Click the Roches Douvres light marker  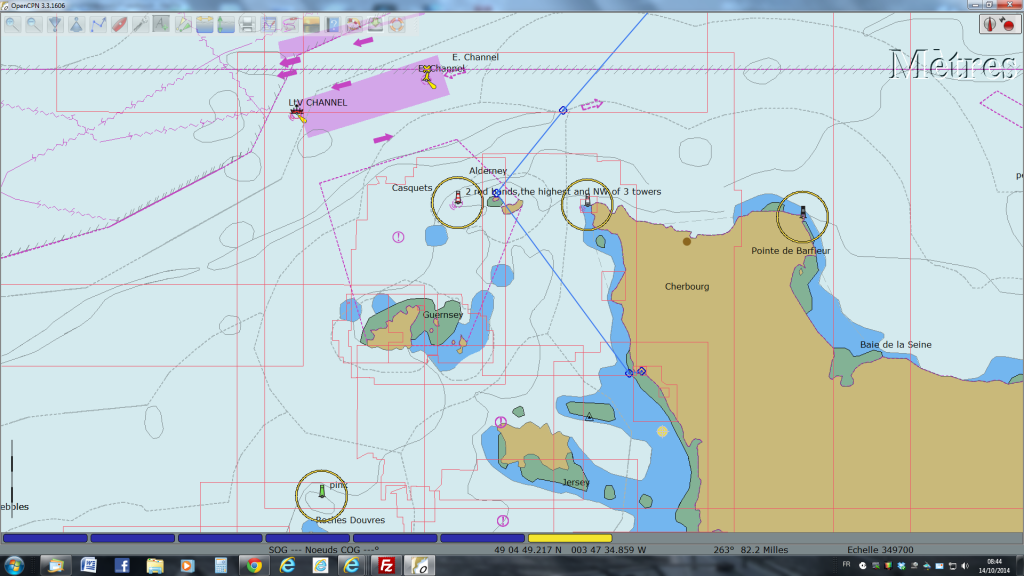pos(321,491)
